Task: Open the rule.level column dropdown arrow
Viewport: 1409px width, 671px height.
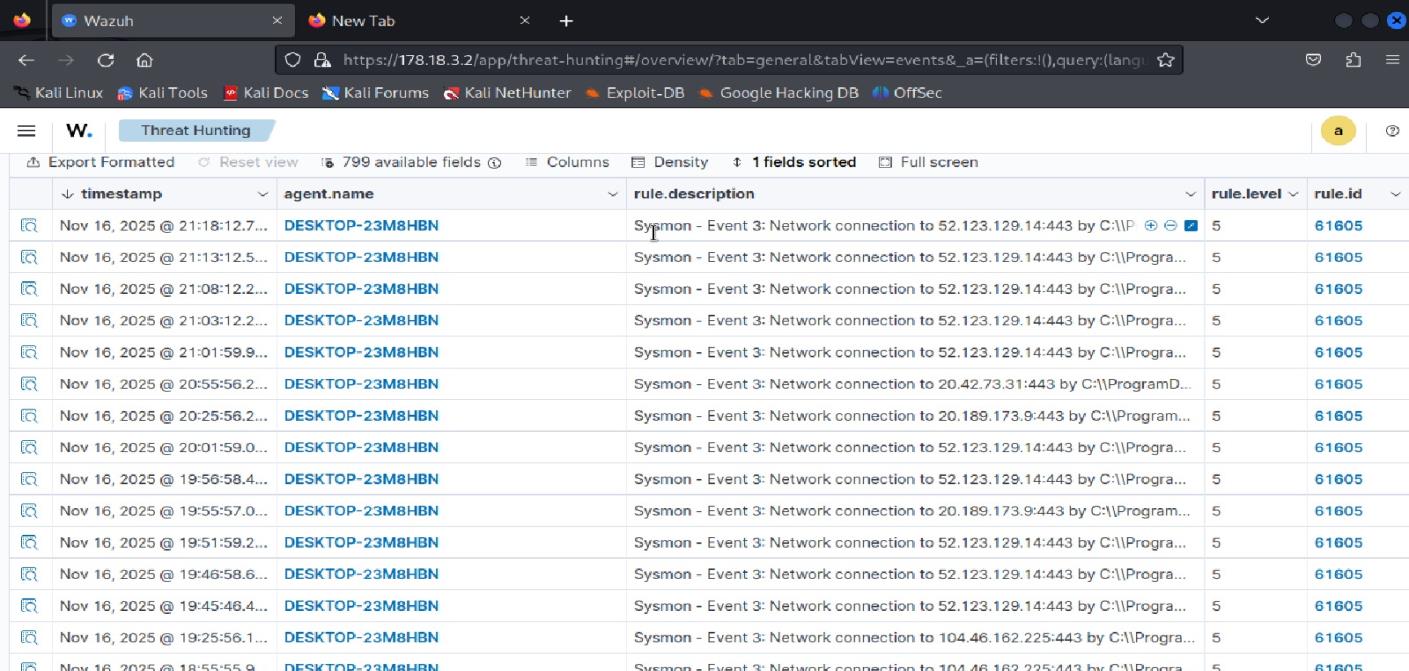Action: pos(1294,194)
